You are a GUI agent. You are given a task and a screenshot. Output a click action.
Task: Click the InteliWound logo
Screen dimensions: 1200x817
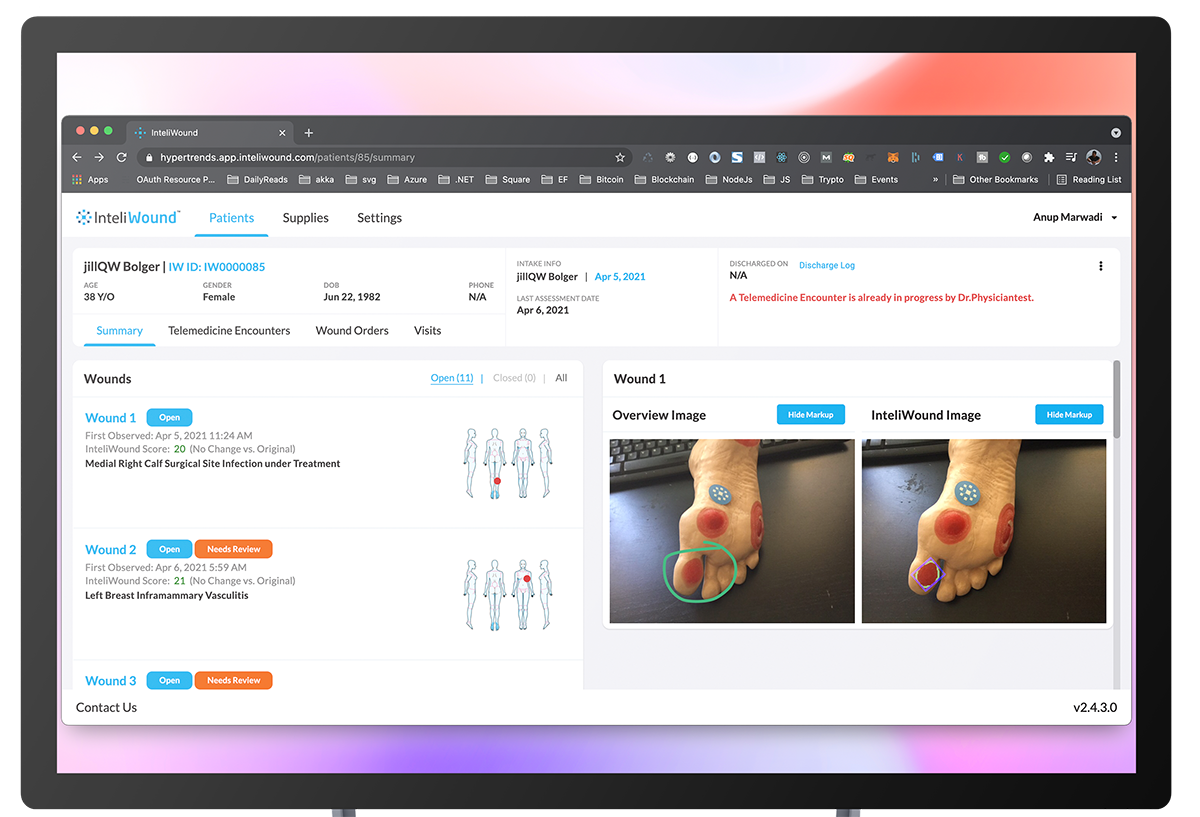[128, 217]
